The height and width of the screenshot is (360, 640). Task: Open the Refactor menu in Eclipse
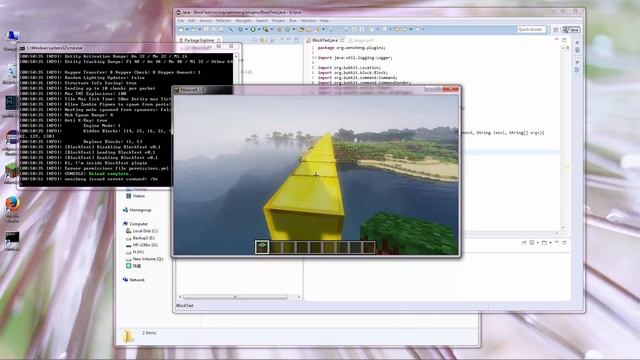[223, 21]
